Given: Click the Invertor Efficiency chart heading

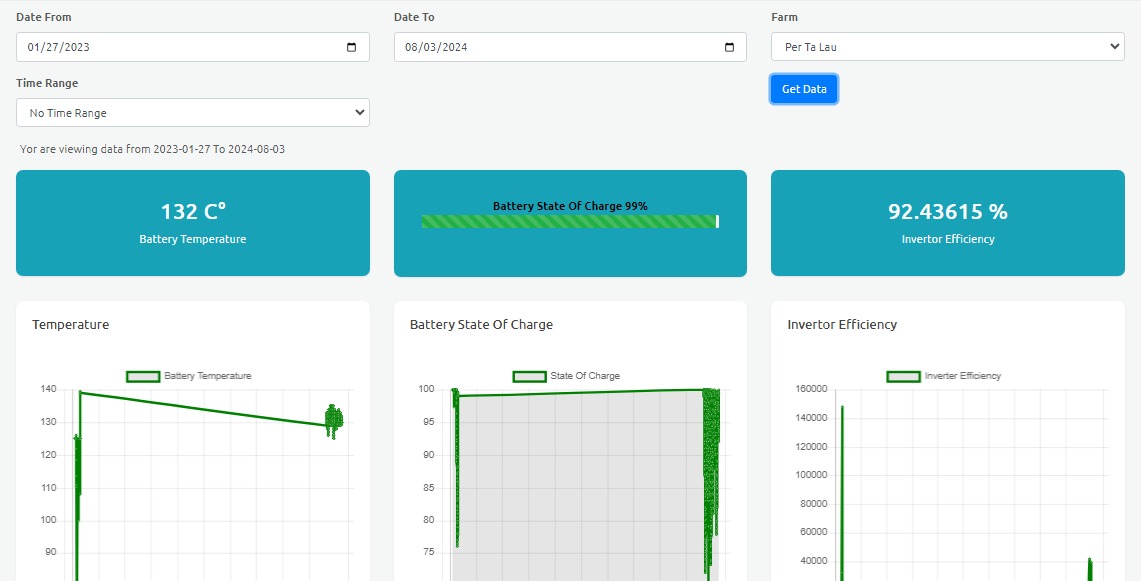Looking at the screenshot, I should click(x=842, y=325).
